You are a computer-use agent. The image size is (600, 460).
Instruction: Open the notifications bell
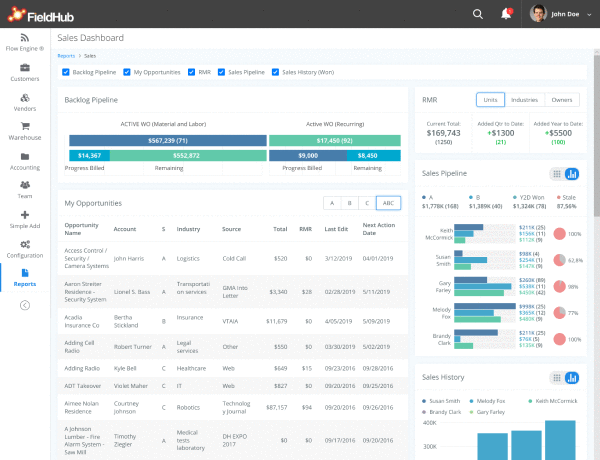[x=506, y=14]
